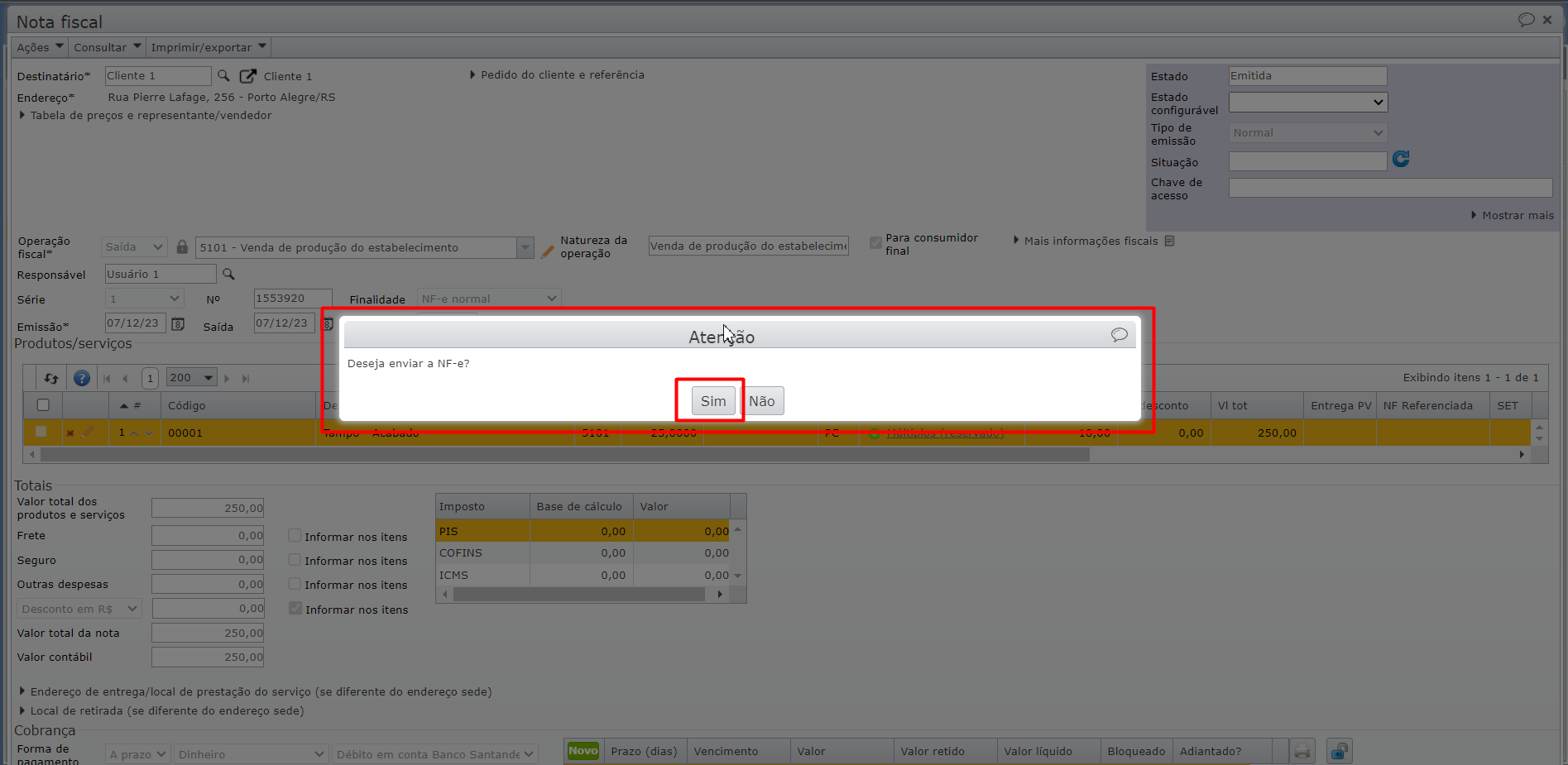Image resolution: width=1568 pixels, height=765 pixels.
Task: Open the comment bubble in the Atenção dialog
Action: (1120, 335)
